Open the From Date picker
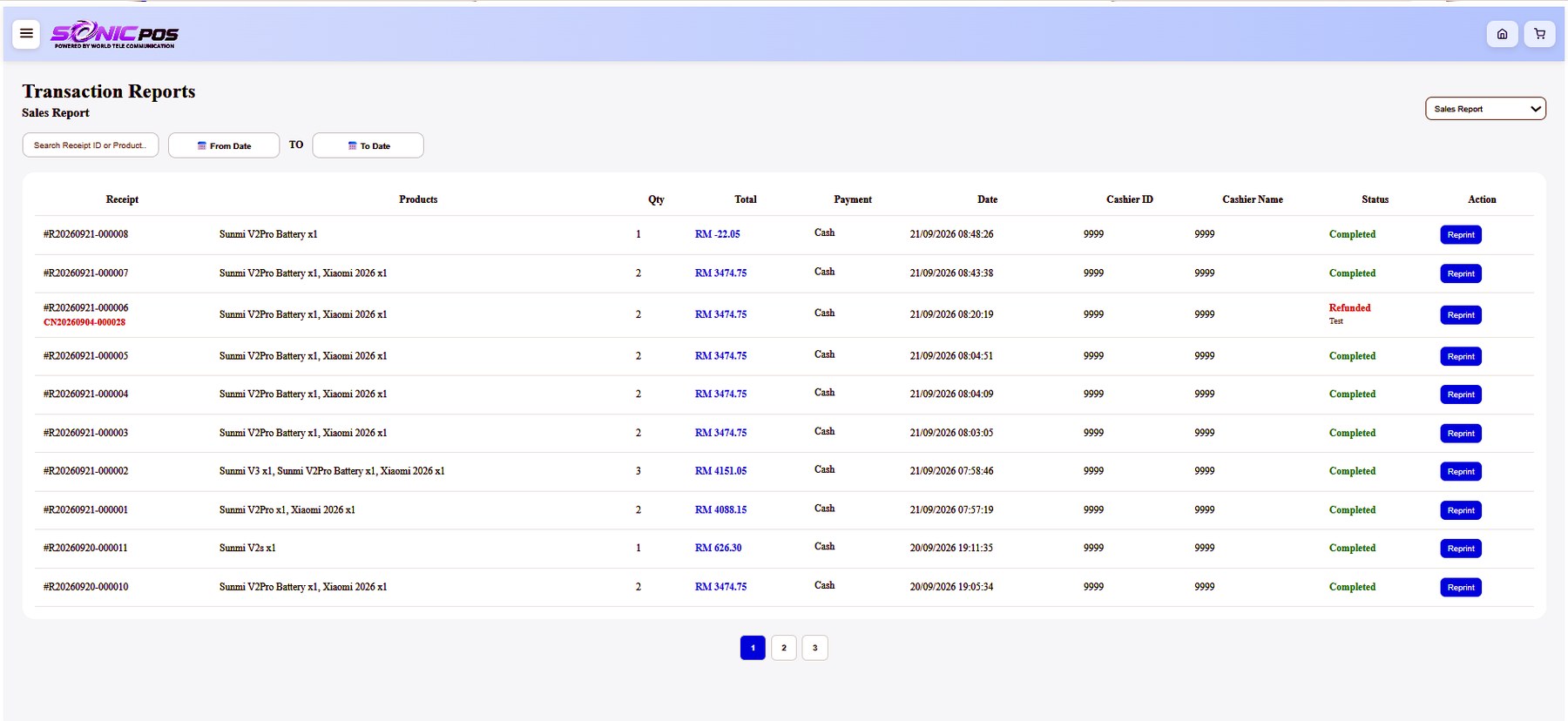Image resolution: width=1568 pixels, height=721 pixels. (224, 145)
